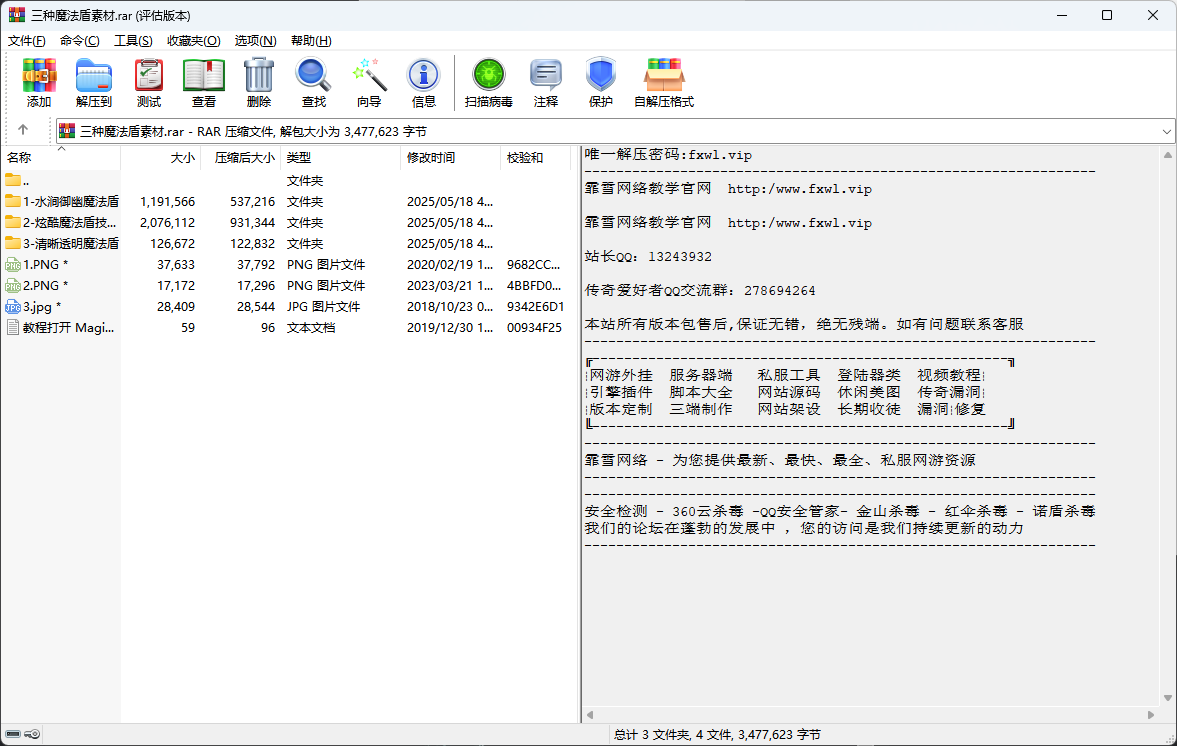Image resolution: width=1177 pixels, height=746 pixels.
Task: Go up one level arrow button
Action: point(23,130)
